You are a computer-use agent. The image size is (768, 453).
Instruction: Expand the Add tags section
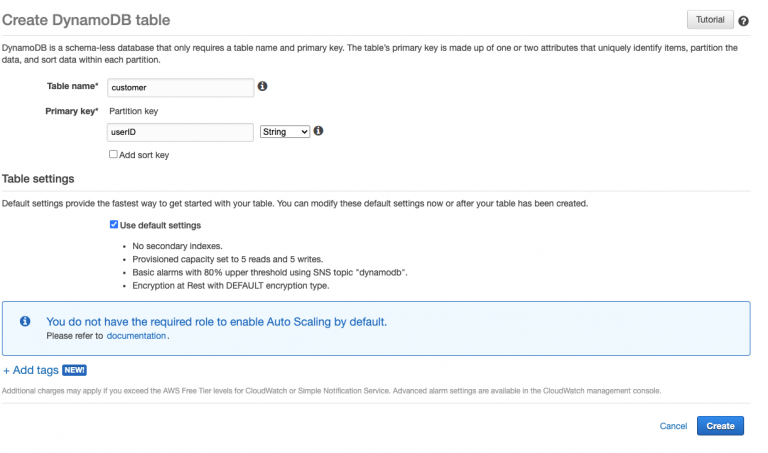point(30,370)
